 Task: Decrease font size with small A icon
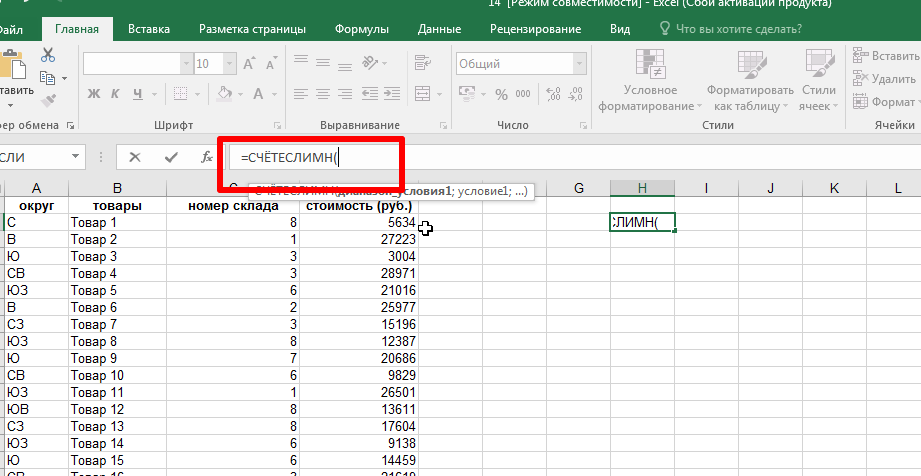[x=271, y=63]
